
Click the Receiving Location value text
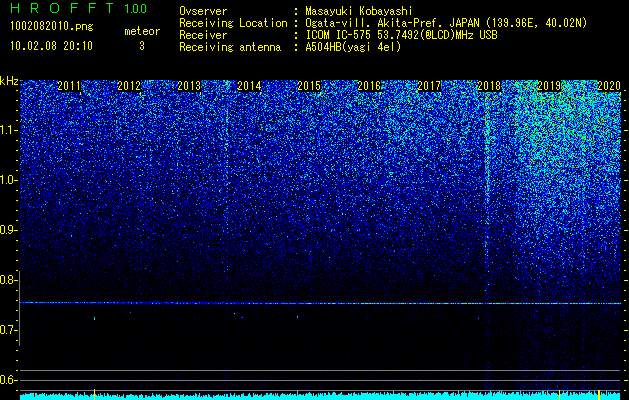(446, 23)
